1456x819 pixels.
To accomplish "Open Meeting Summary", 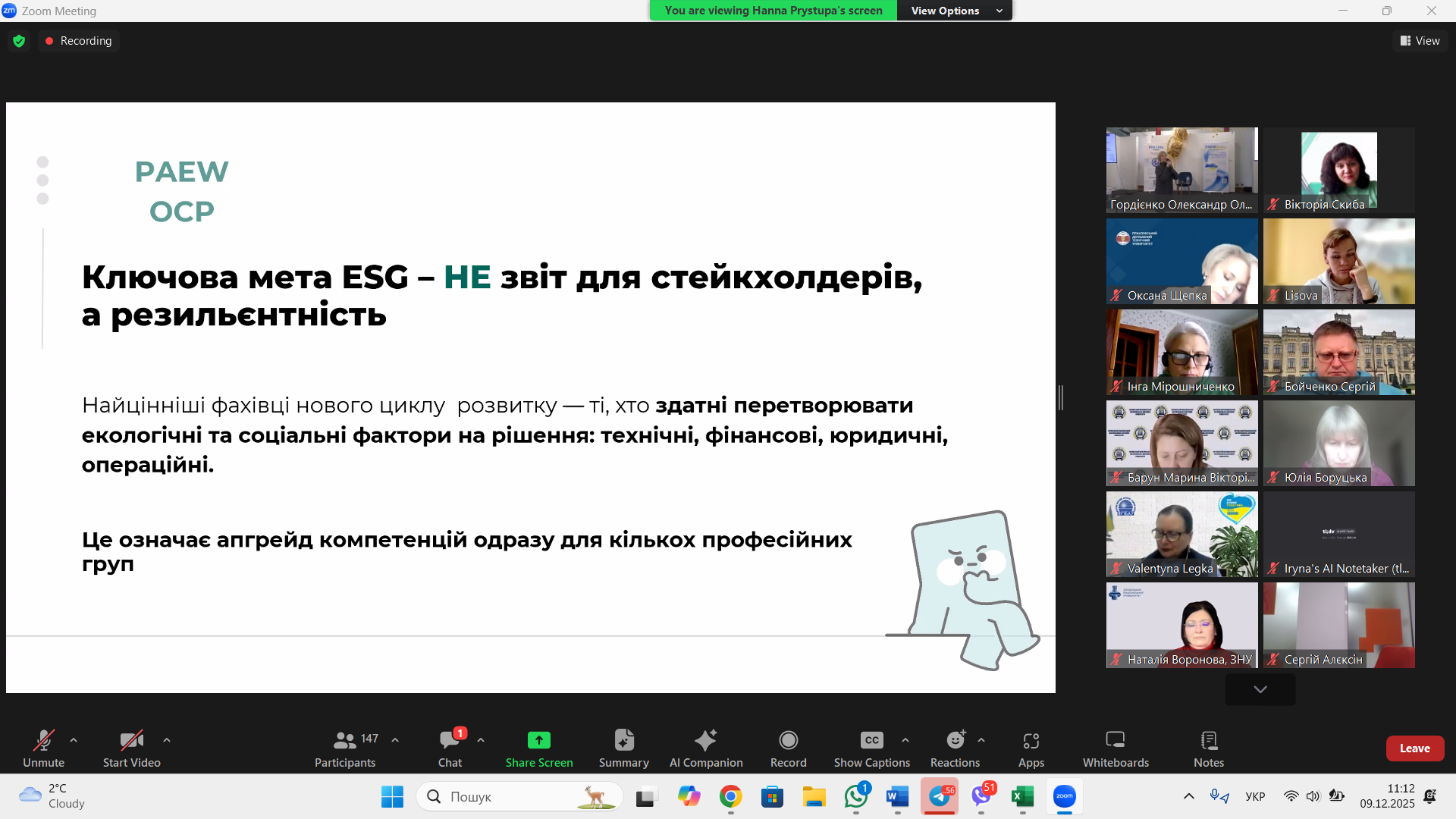I will tap(623, 747).
